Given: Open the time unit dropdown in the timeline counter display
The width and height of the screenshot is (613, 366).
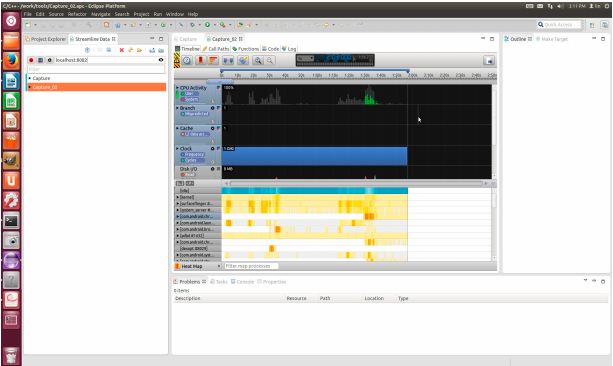Looking at the screenshot, I should (305, 59).
